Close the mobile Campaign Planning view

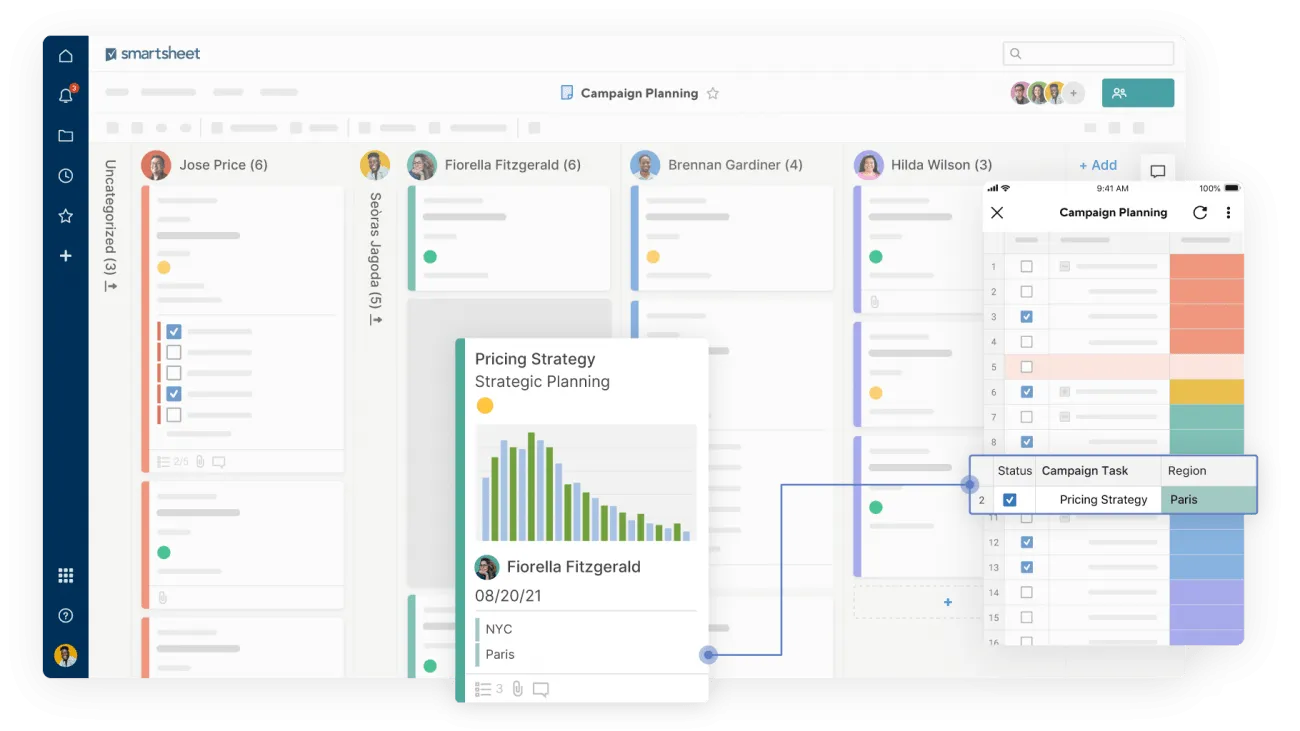click(x=997, y=213)
